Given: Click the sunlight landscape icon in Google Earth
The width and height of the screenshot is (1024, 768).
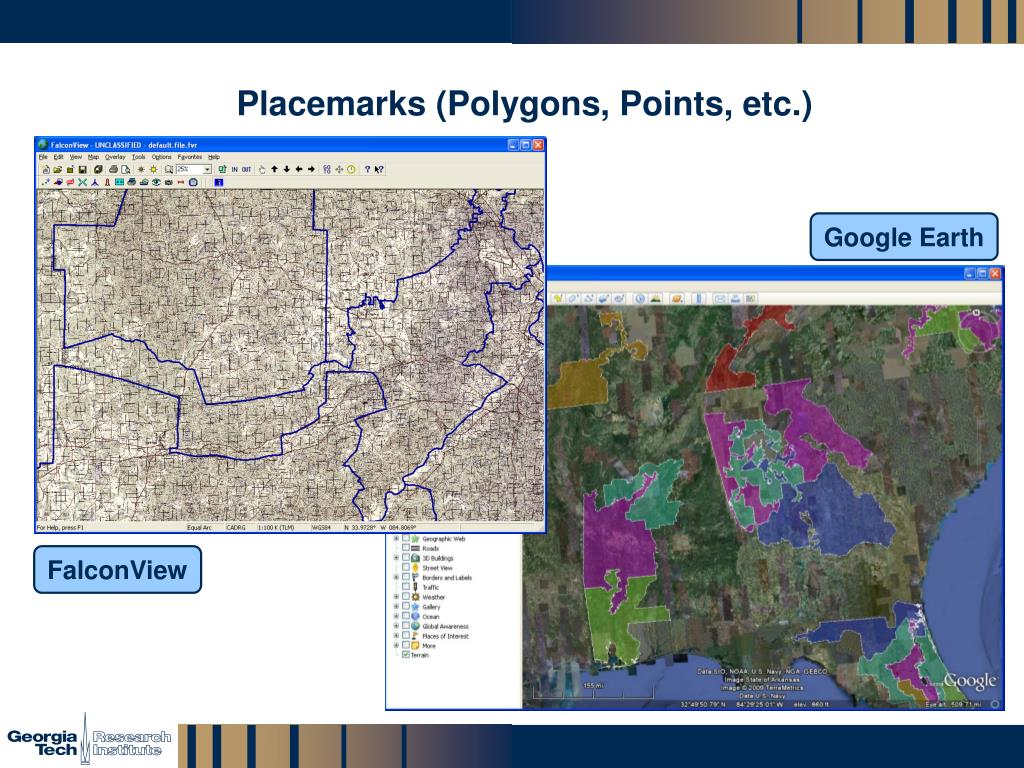Looking at the screenshot, I should 655,298.
